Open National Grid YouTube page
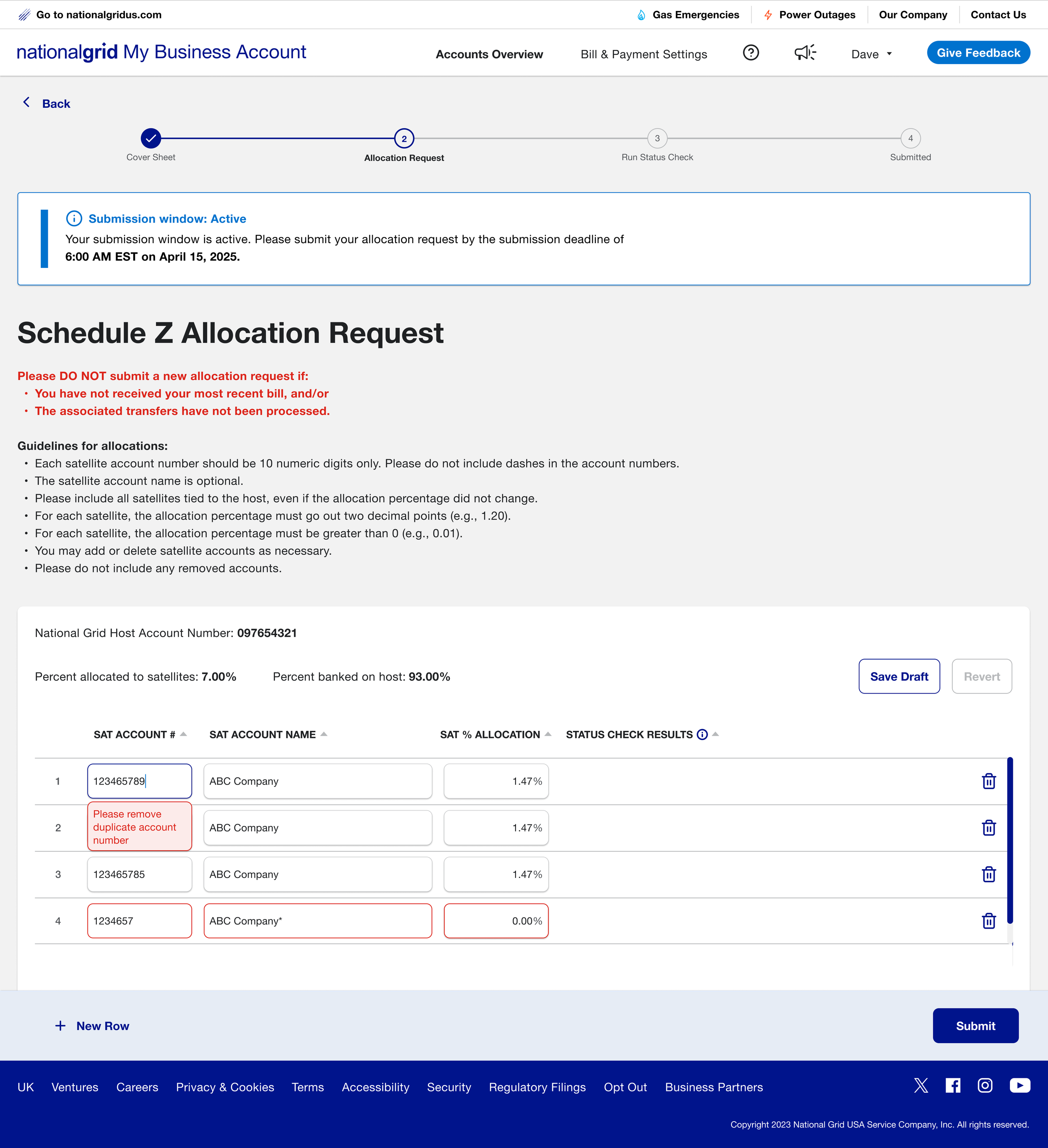 (1019, 1086)
